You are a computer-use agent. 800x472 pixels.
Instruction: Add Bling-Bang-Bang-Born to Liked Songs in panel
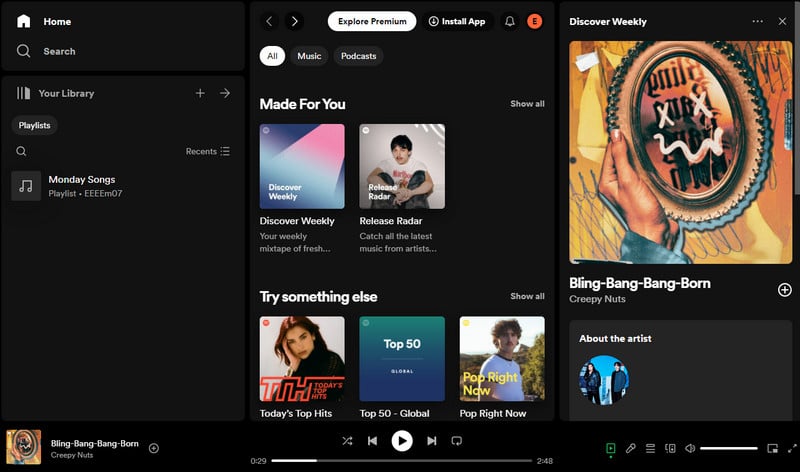point(784,289)
